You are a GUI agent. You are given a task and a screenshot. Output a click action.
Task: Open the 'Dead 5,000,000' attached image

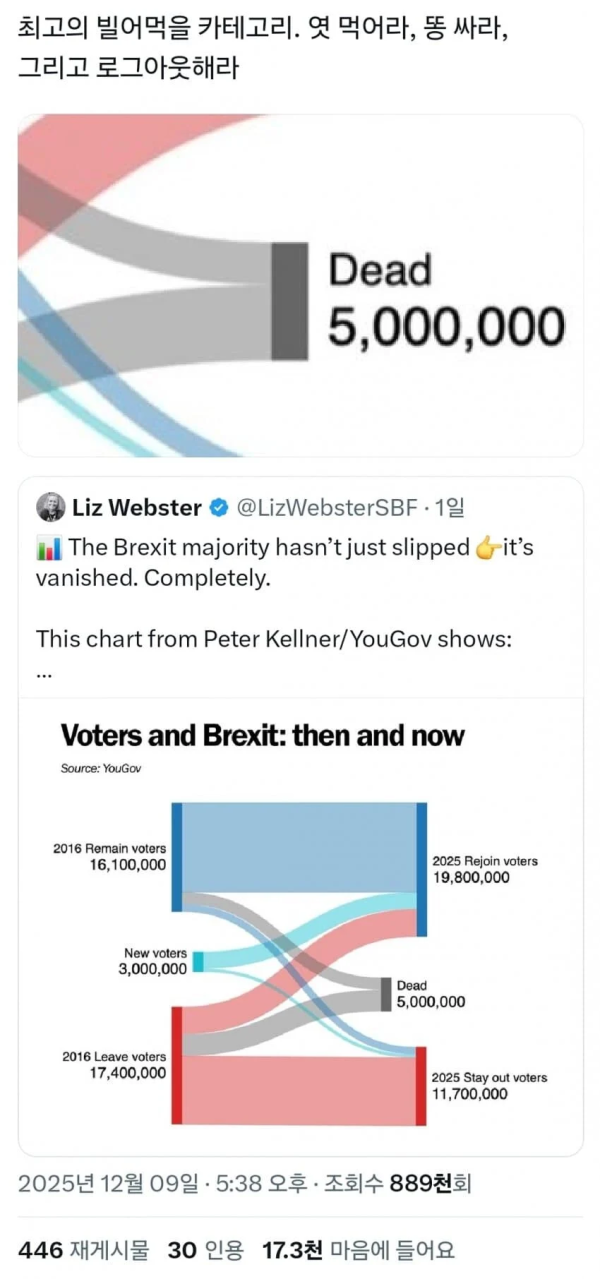(x=300, y=285)
